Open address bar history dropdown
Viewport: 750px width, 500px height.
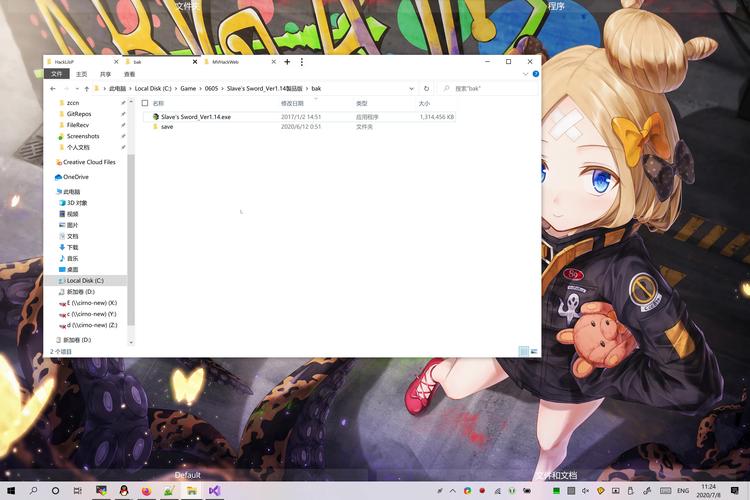click(x=411, y=89)
